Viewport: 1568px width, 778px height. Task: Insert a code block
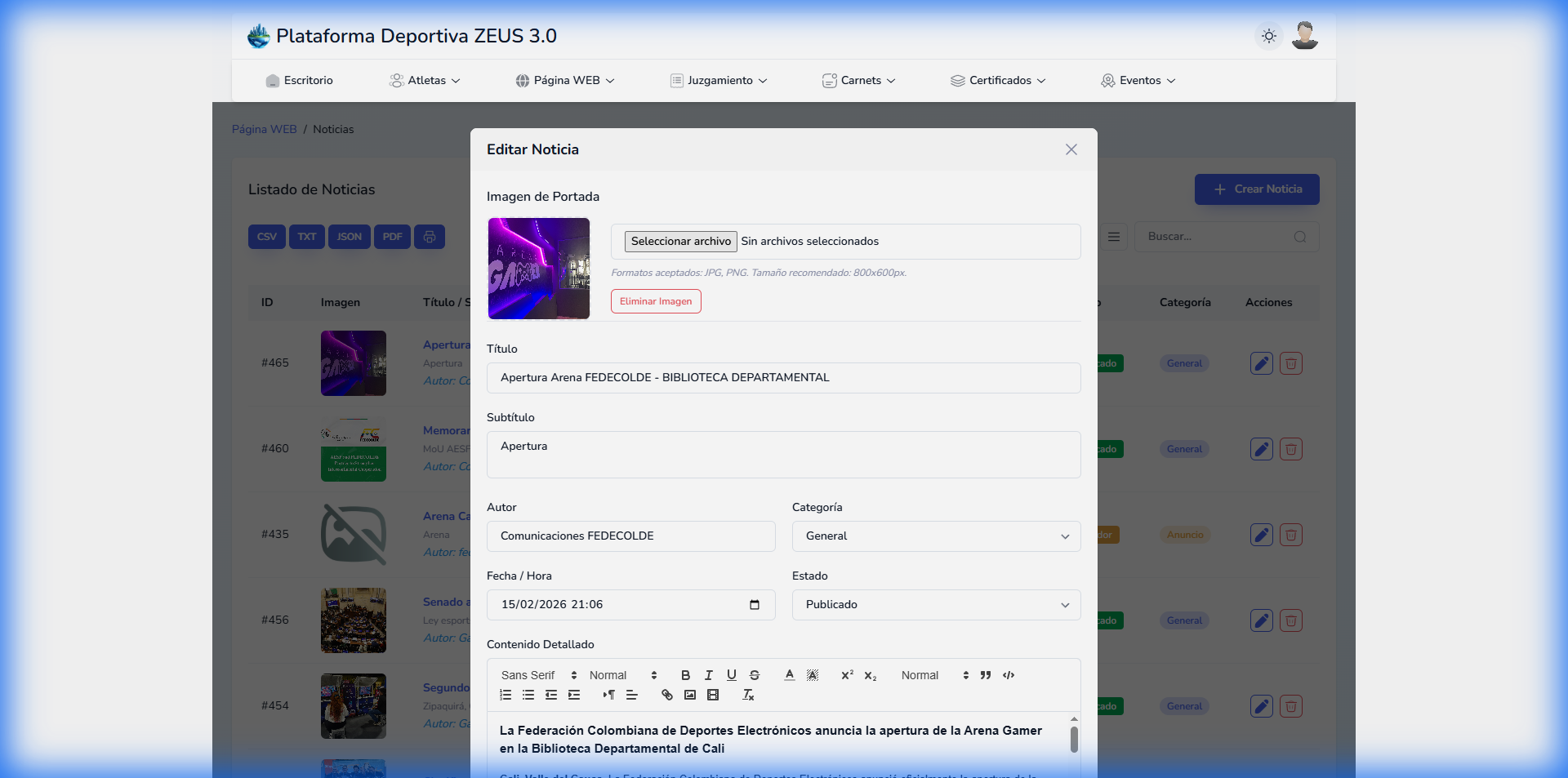tap(1009, 675)
